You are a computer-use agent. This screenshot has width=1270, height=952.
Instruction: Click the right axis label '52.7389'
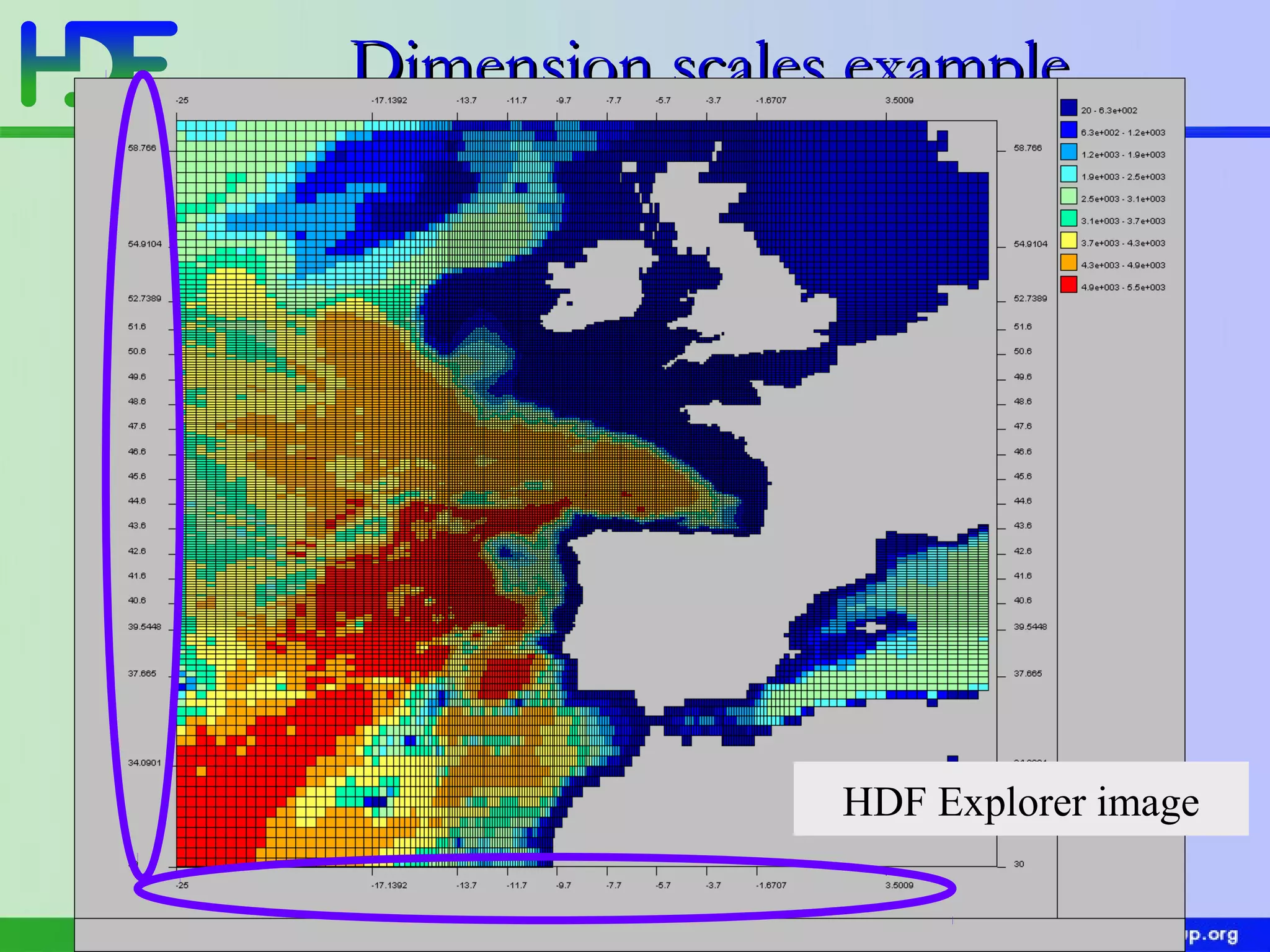[1030, 299]
